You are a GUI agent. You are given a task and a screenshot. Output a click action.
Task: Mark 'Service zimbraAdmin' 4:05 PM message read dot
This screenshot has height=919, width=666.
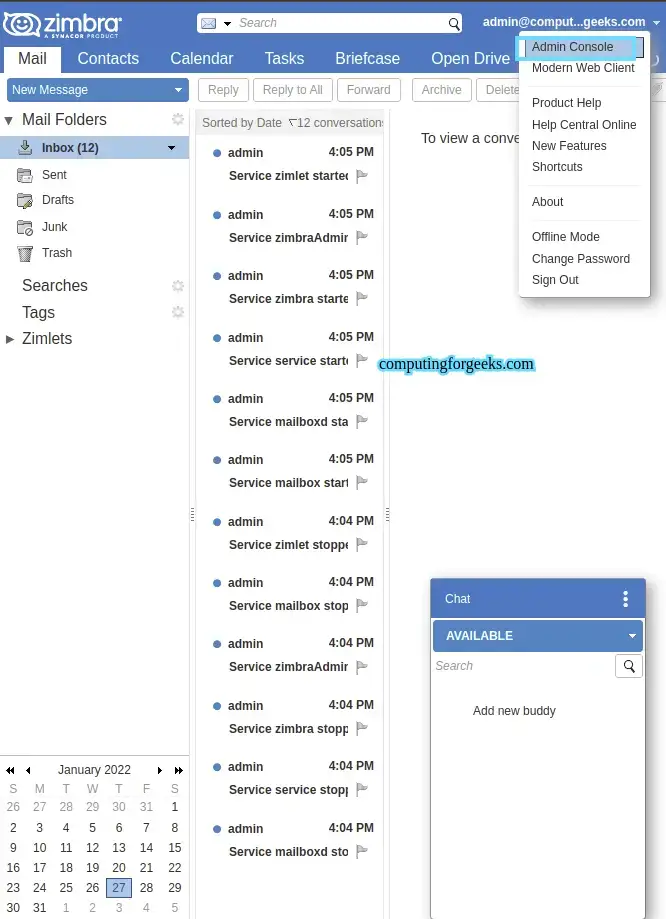coord(217,215)
